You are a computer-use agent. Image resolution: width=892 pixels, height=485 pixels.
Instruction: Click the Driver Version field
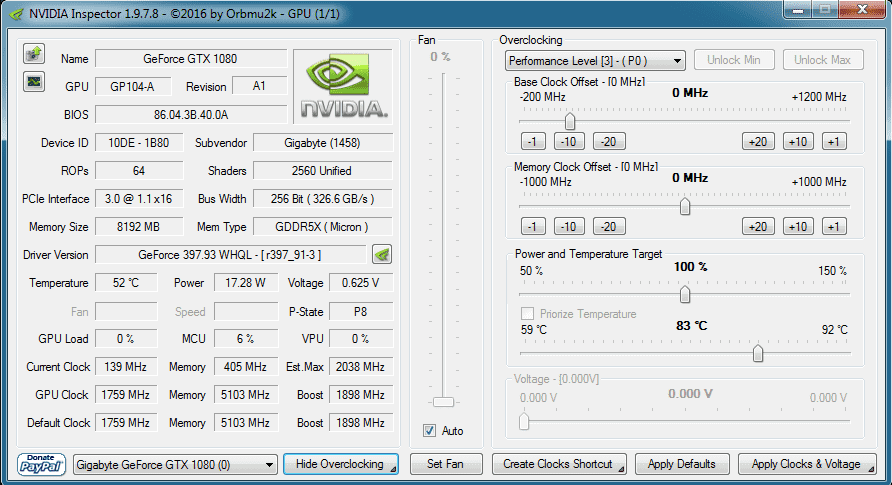[230, 255]
